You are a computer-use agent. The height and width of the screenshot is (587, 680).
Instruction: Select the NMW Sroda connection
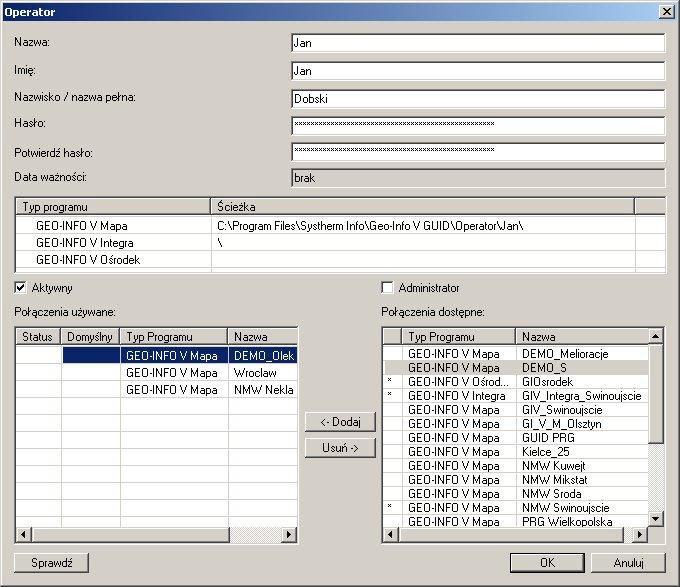click(516, 493)
